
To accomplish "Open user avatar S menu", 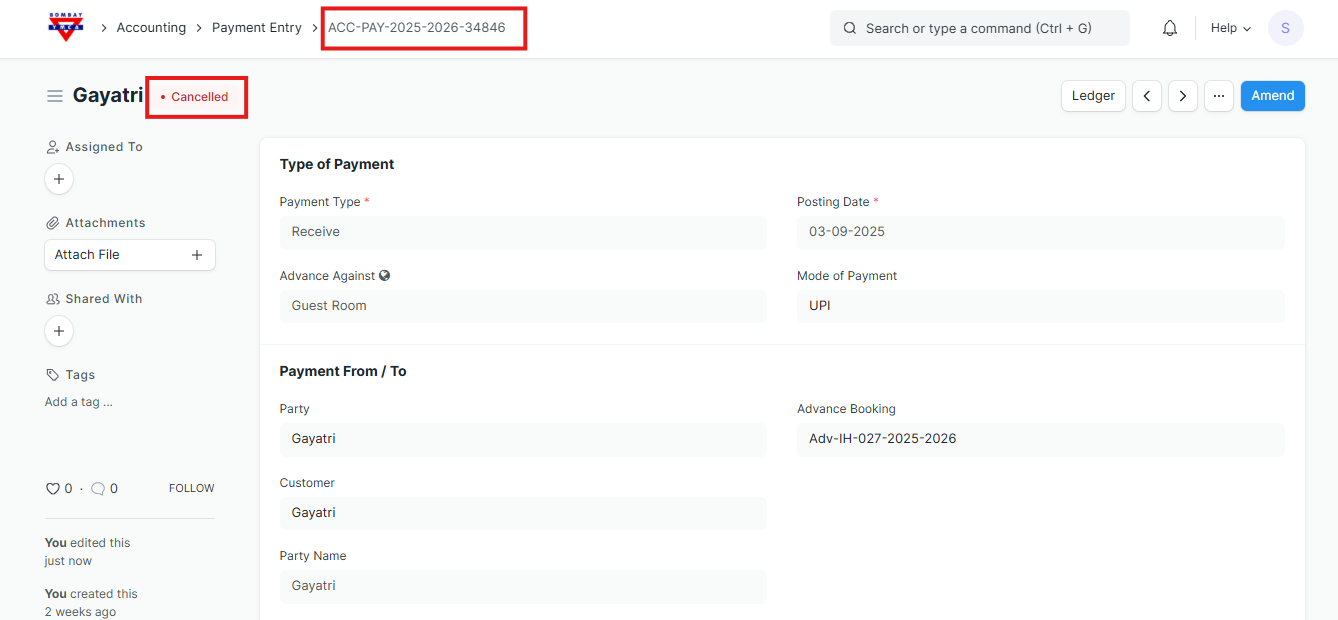I will 1285,28.
